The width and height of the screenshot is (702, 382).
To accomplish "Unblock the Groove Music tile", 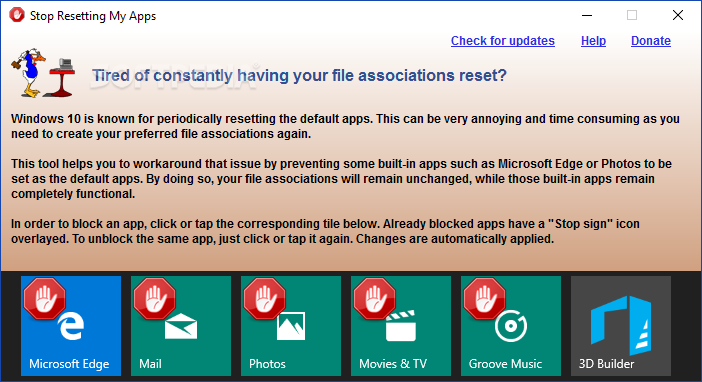I will pos(511,326).
